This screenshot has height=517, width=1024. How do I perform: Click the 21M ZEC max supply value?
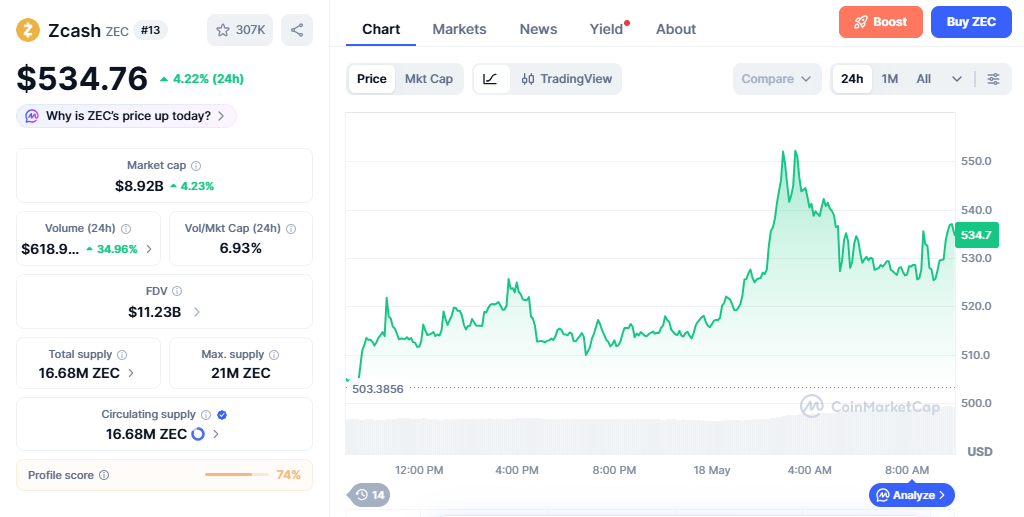(x=241, y=373)
